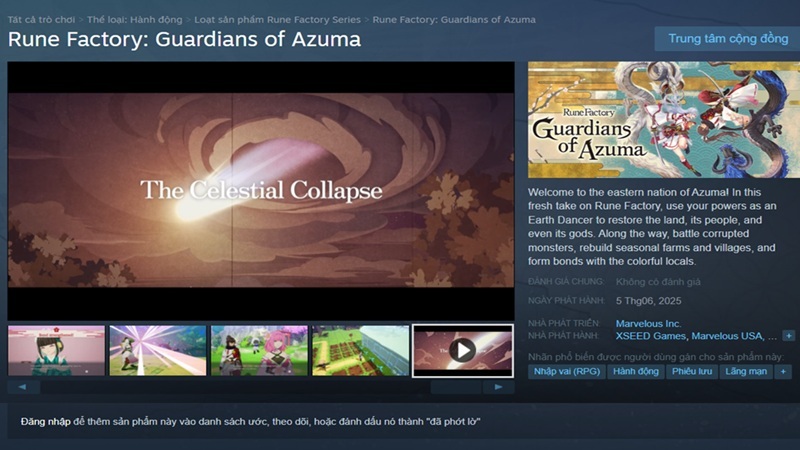This screenshot has height=450, width=800.
Task: Expand more tags with plus button
Action: tap(783, 371)
